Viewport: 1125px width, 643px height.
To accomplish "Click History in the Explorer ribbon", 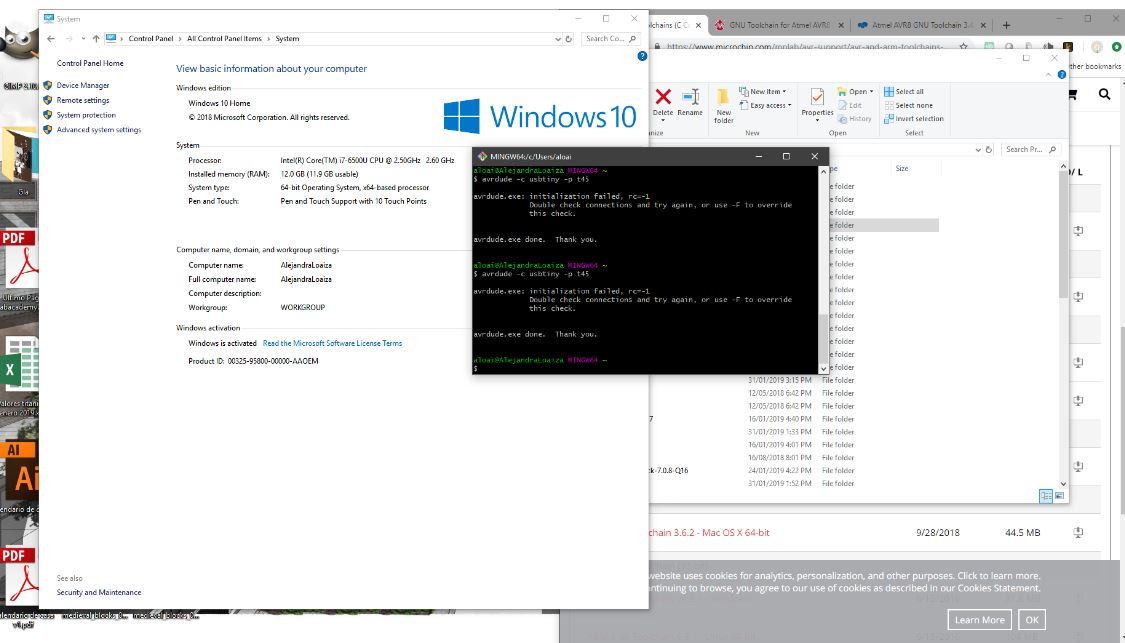I will pos(855,119).
